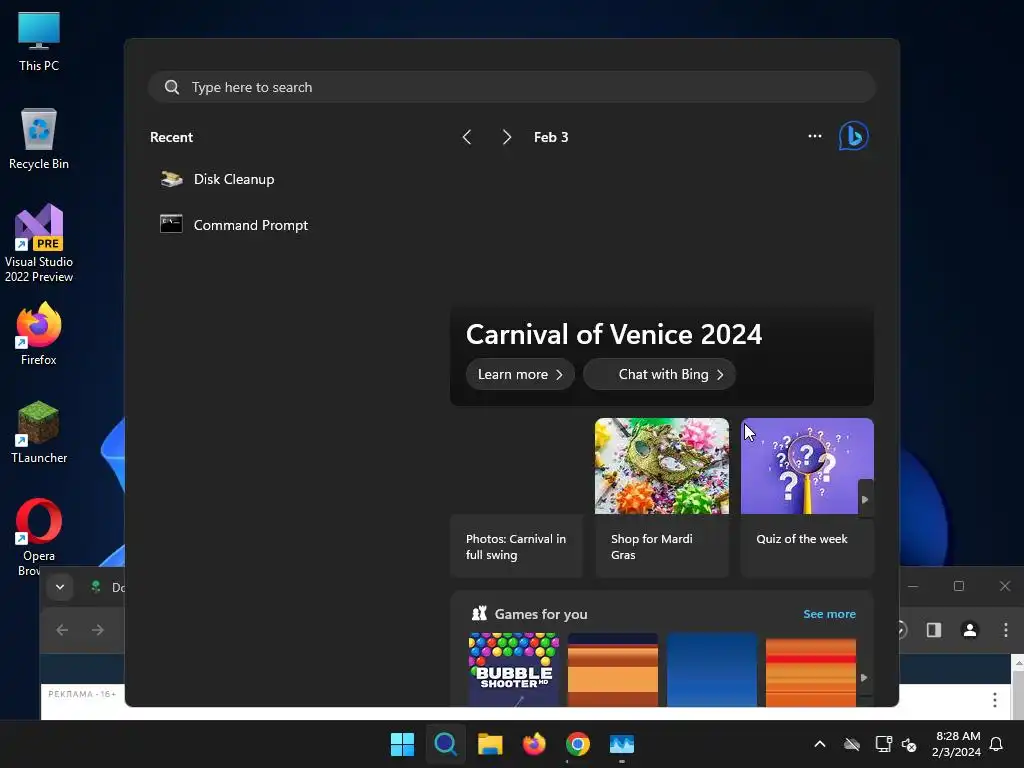Open the Photos: Carnival in full swing card
The height and width of the screenshot is (768, 1024).
[516, 546]
